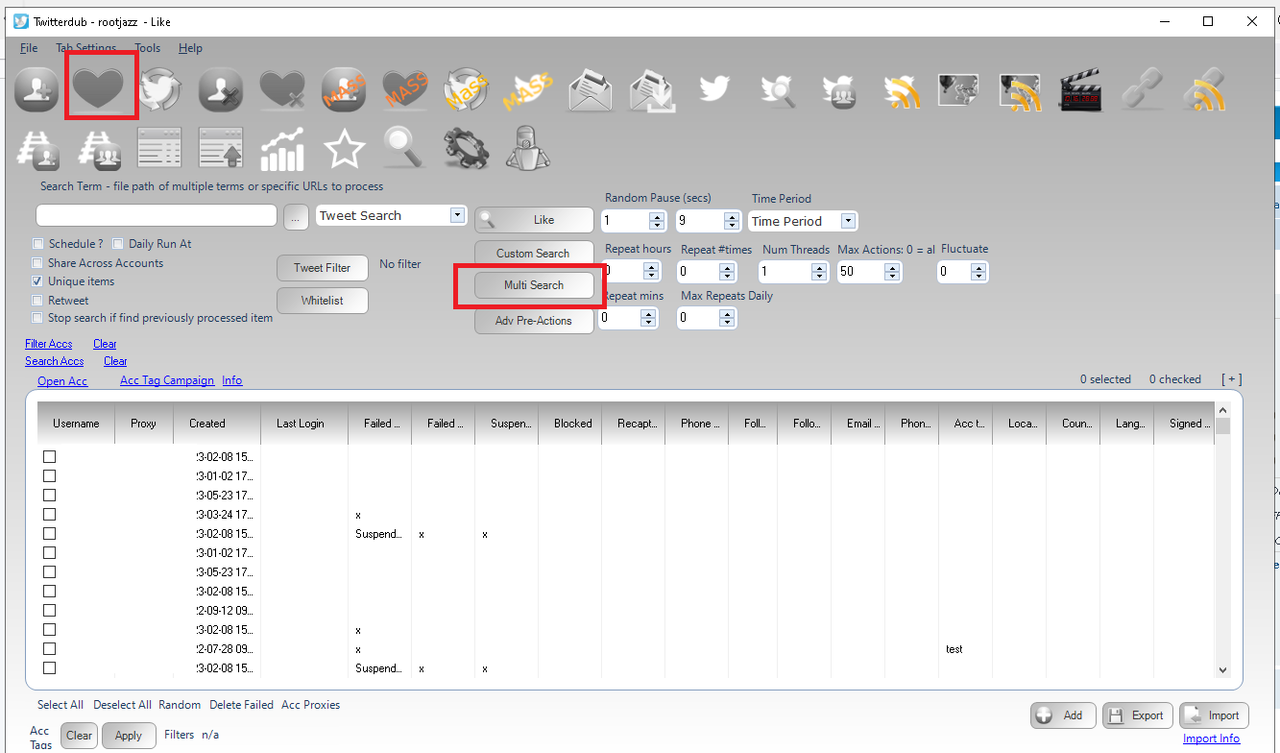Image resolution: width=1280 pixels, height=753 pixels.
Task: Adjust the Fluctuate stepper
Action: [978, 271]
